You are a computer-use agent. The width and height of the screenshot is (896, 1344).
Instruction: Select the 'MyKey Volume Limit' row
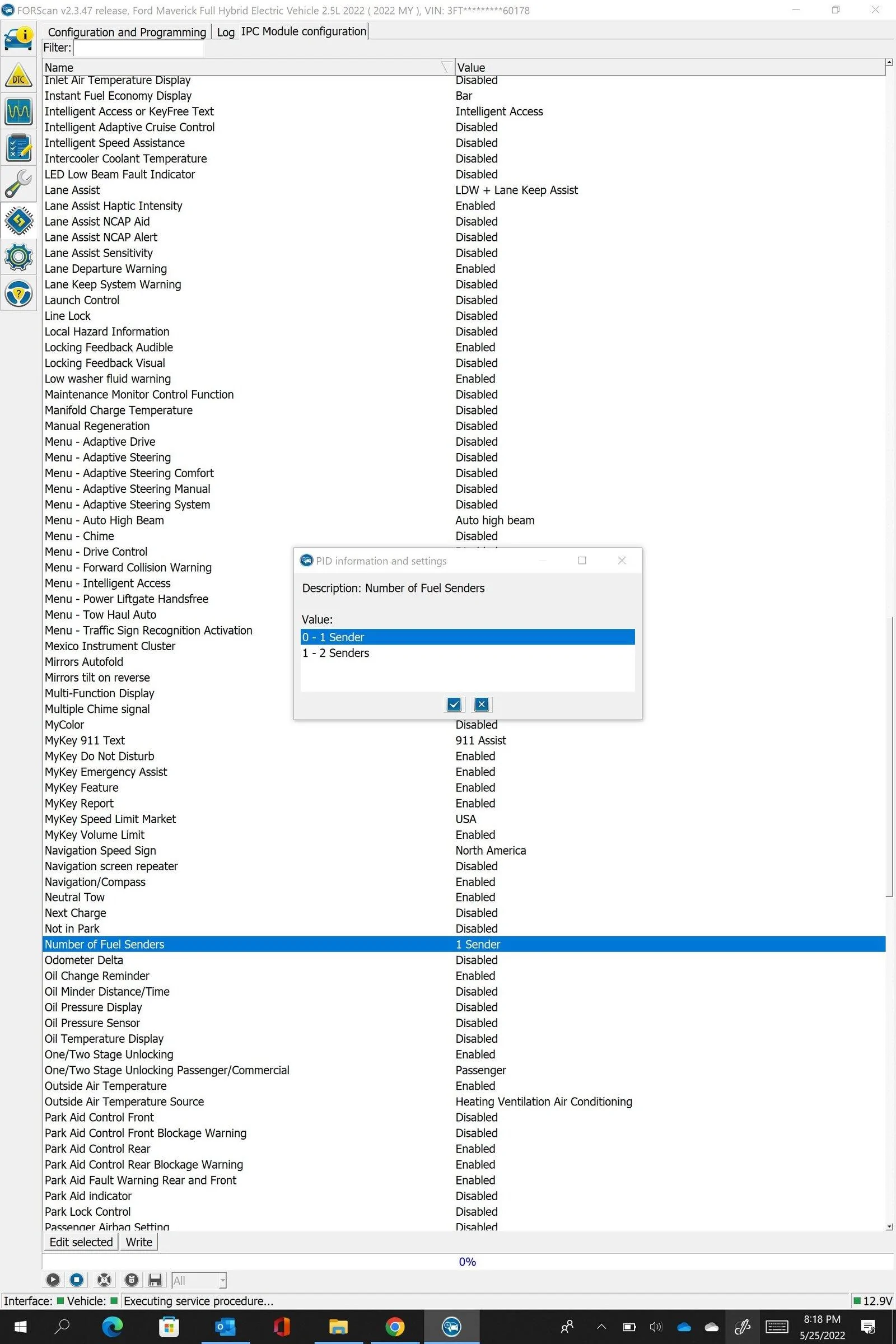click(x=464, y=834)
